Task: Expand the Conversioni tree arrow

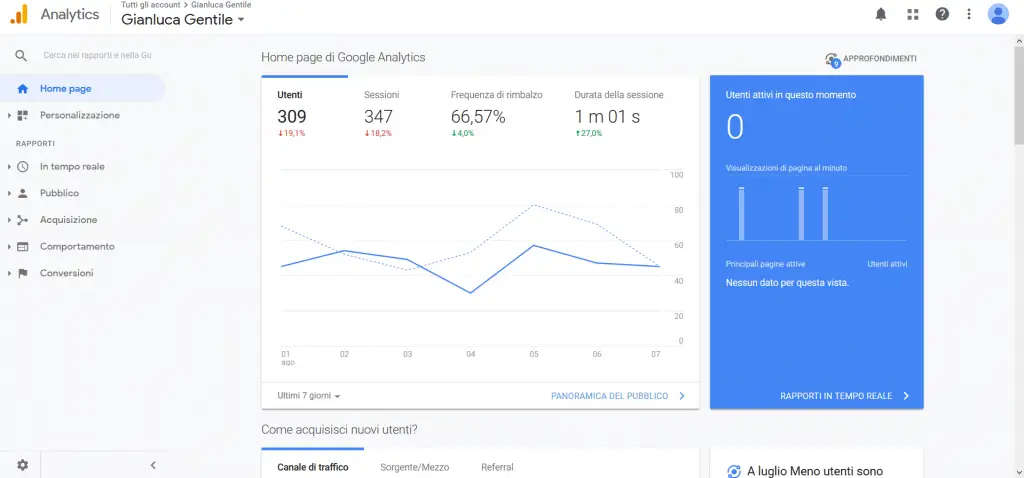Action: coord(9,273)
